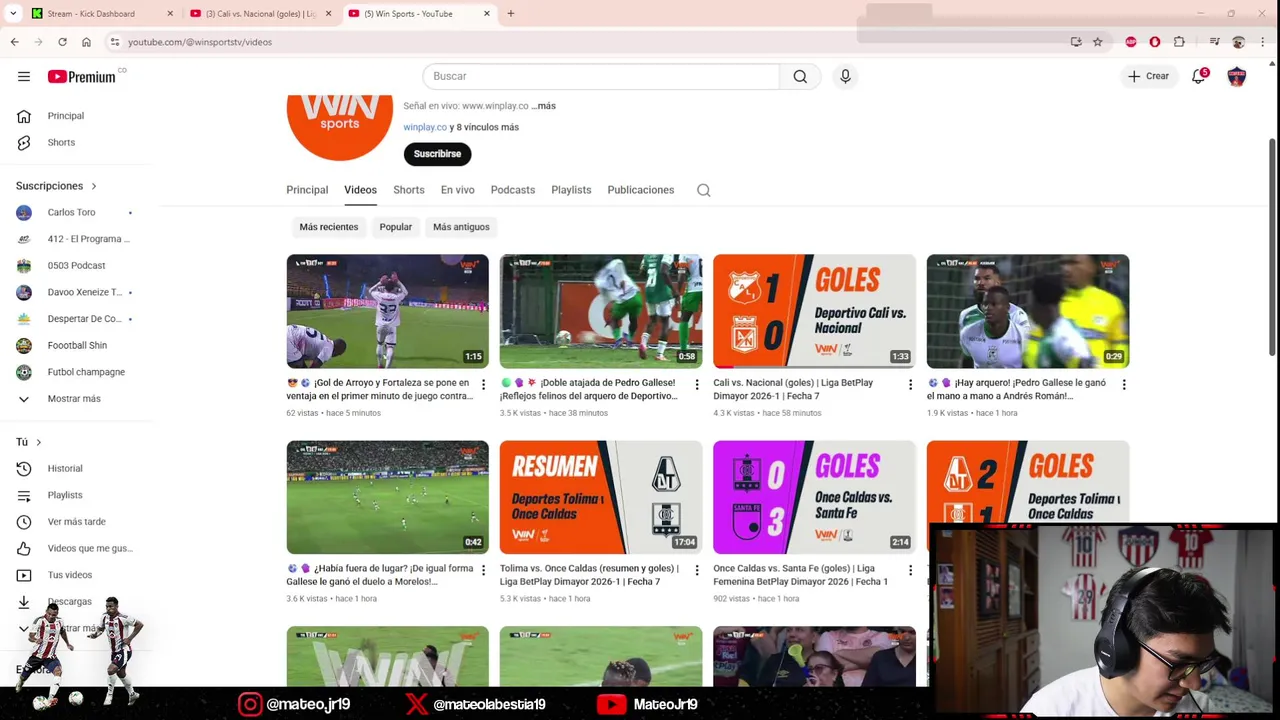Image resolution: width=1280 pixels, height=720 pixels.
Task: Open options for Gol de Arroyo video
Action: [x=483, y=385]
